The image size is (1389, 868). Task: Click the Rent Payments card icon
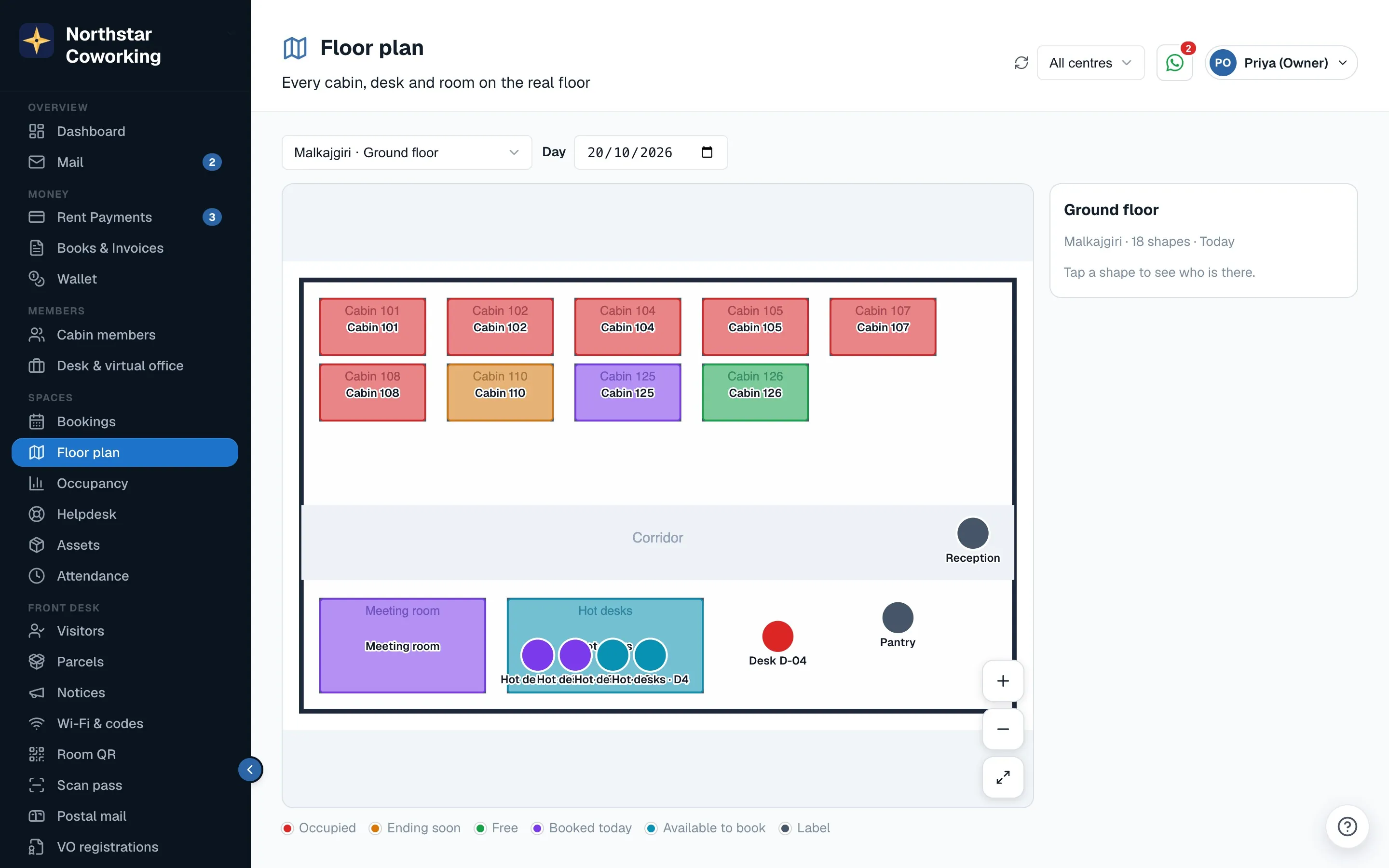click(x=37, y=217)
